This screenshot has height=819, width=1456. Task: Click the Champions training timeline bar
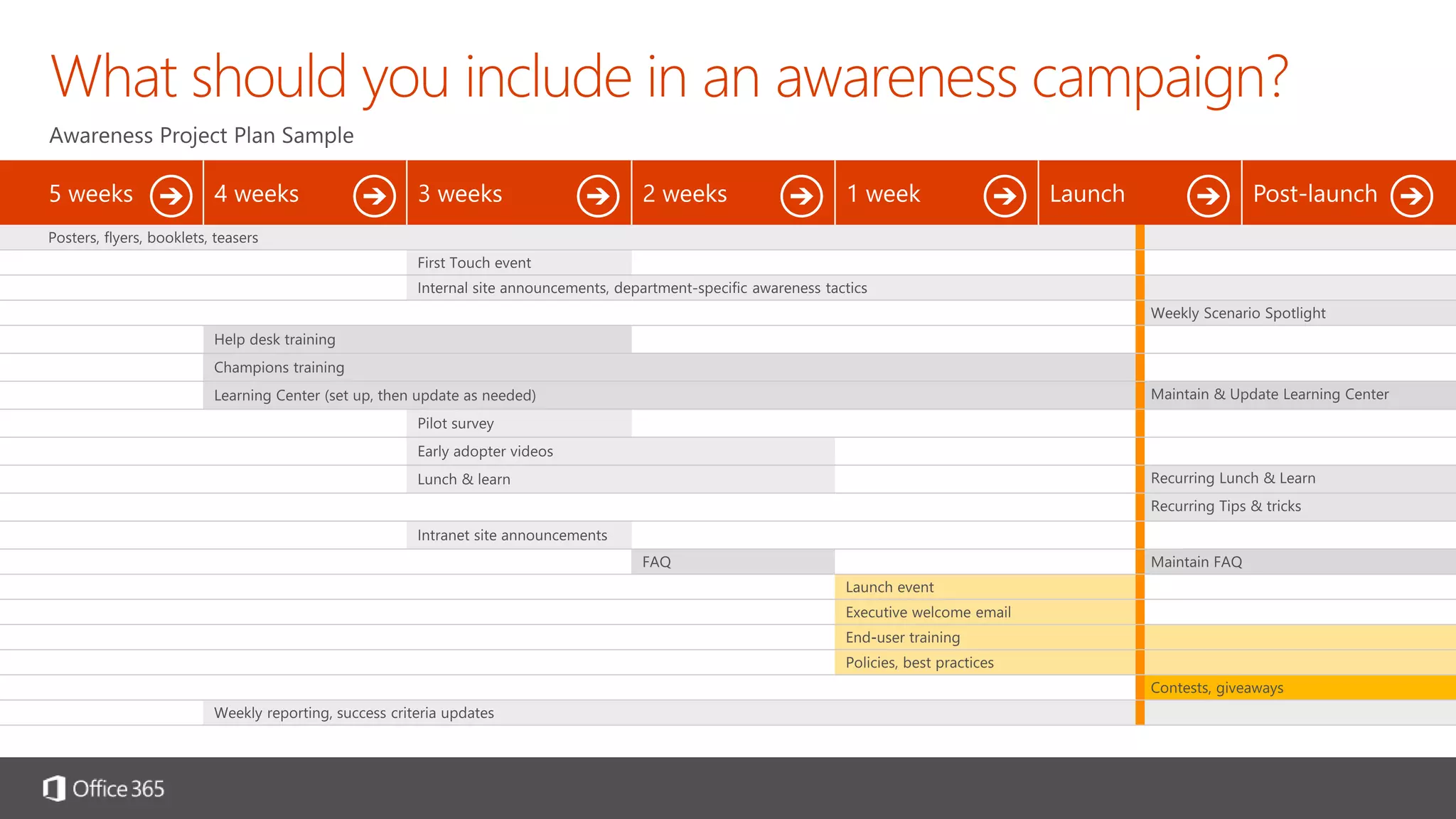[668, 368]
